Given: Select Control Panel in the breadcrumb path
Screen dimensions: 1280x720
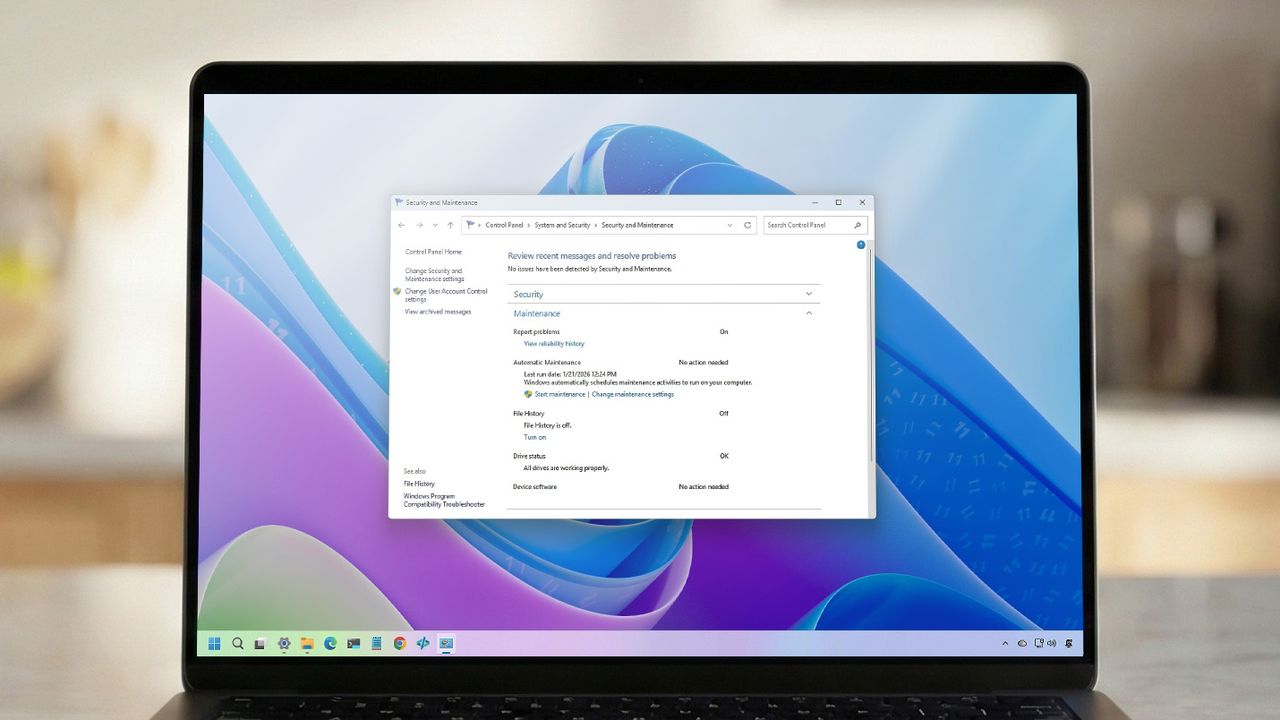Looking at the screenshot, I should point(503,225).
